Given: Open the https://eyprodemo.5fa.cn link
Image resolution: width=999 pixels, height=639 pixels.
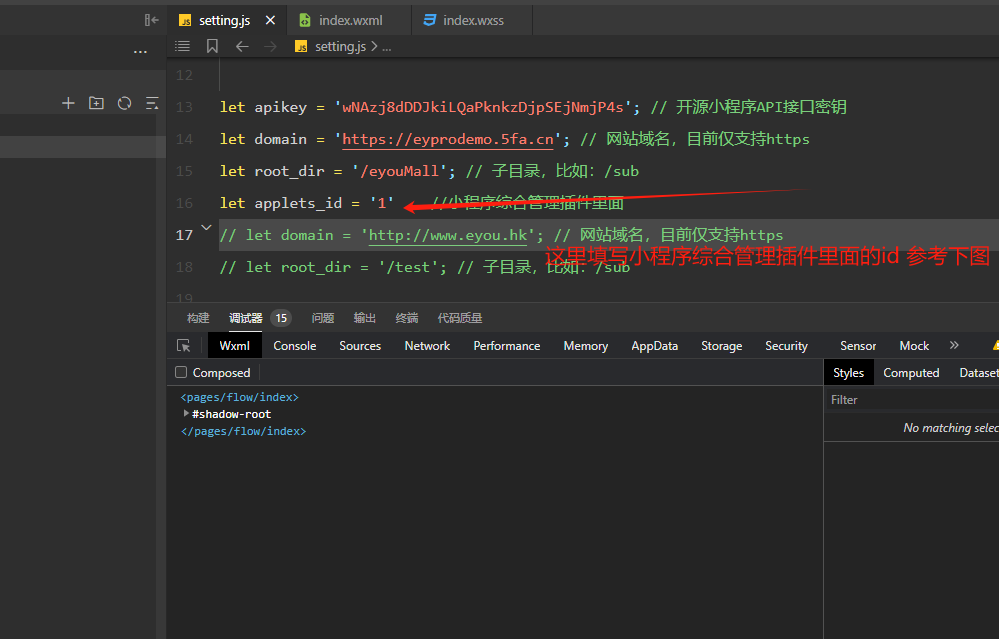Looking at the screenshot, I should pos(448,140).
